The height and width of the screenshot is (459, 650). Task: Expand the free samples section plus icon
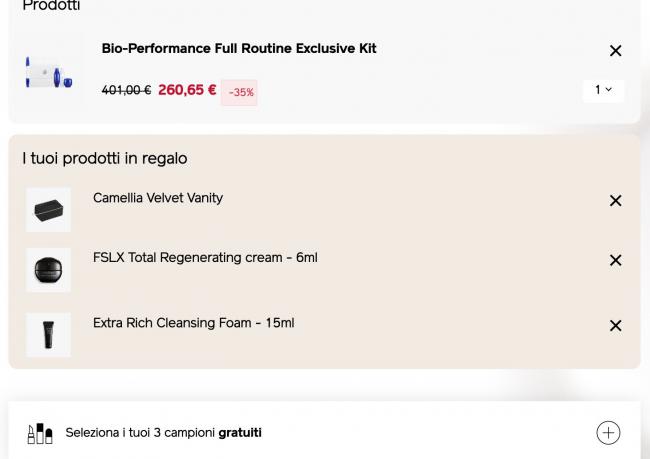[x=608, y=433]
